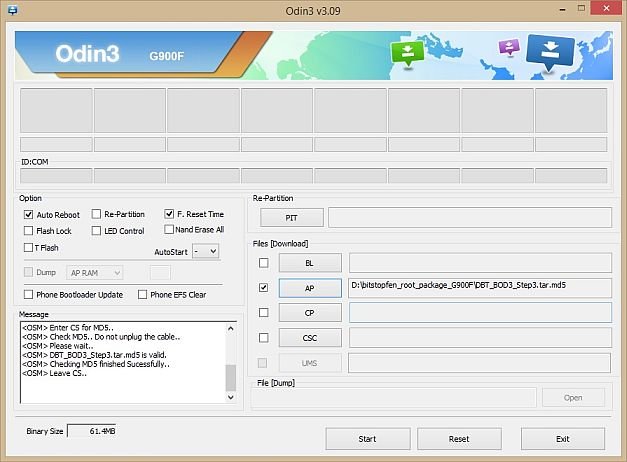The image size is (627, 462).
Task: Open the AP RAM dump dropdown
Action: pyautogui.click(x=94, y=273)
